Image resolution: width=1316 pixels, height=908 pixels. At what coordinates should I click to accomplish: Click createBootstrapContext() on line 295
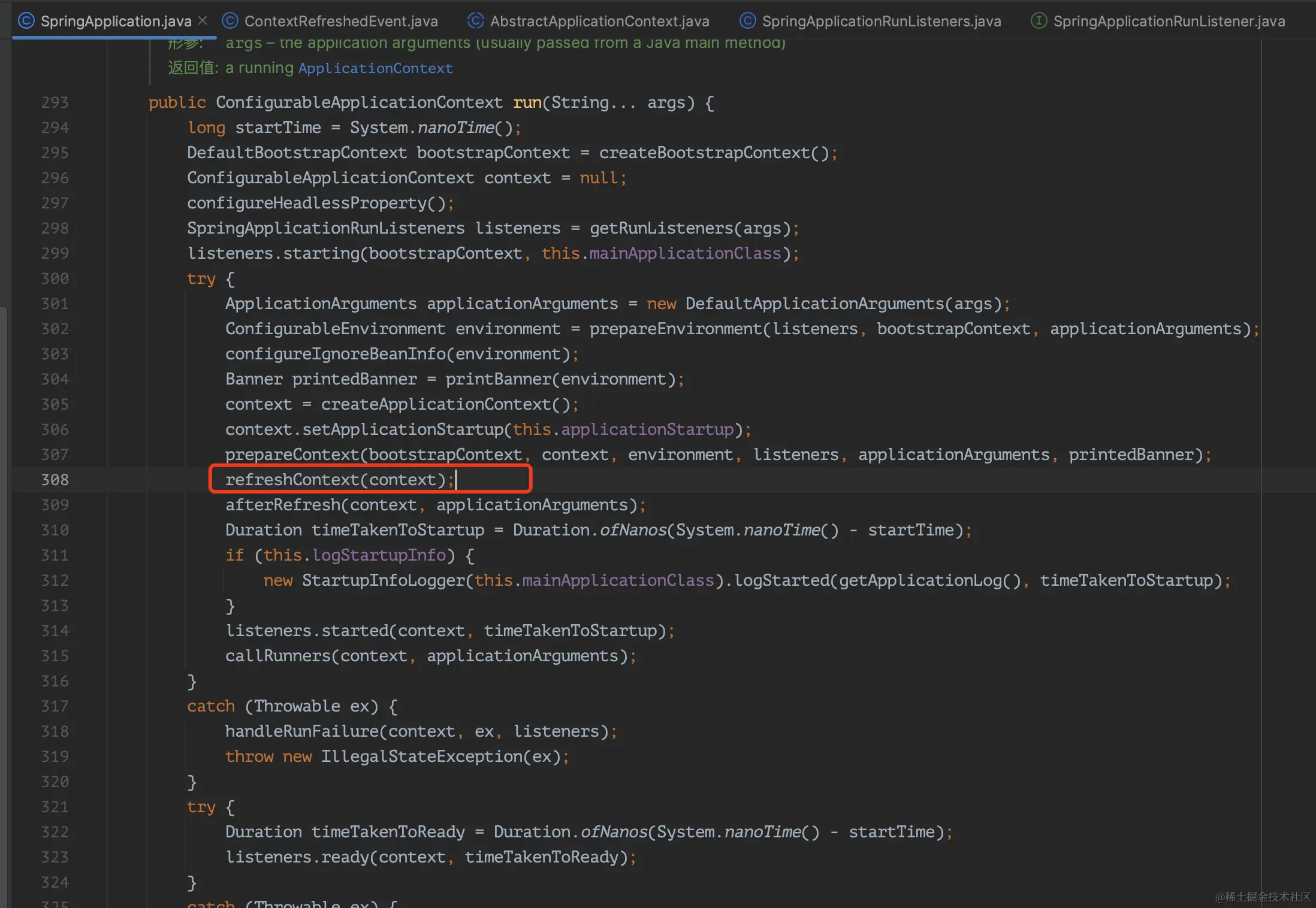click(x=714, y=153)
